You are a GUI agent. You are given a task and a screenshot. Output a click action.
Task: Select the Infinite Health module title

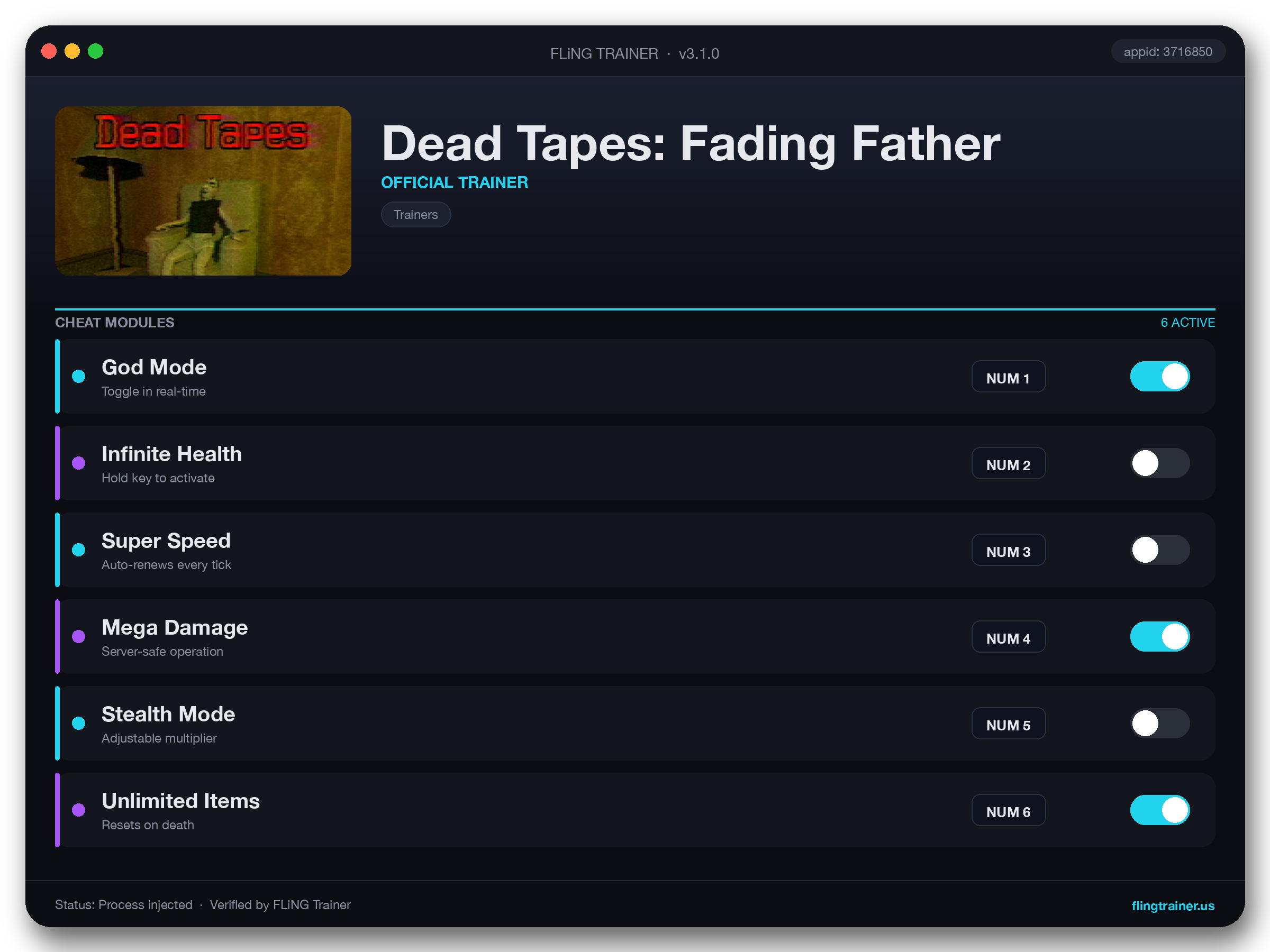pos(171,454)
